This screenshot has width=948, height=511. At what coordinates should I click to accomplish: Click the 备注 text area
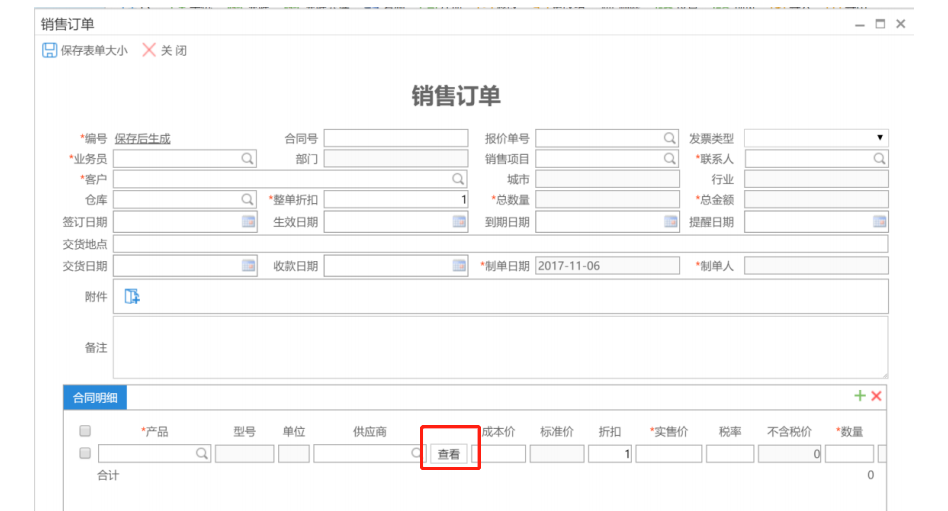(500, 347)
